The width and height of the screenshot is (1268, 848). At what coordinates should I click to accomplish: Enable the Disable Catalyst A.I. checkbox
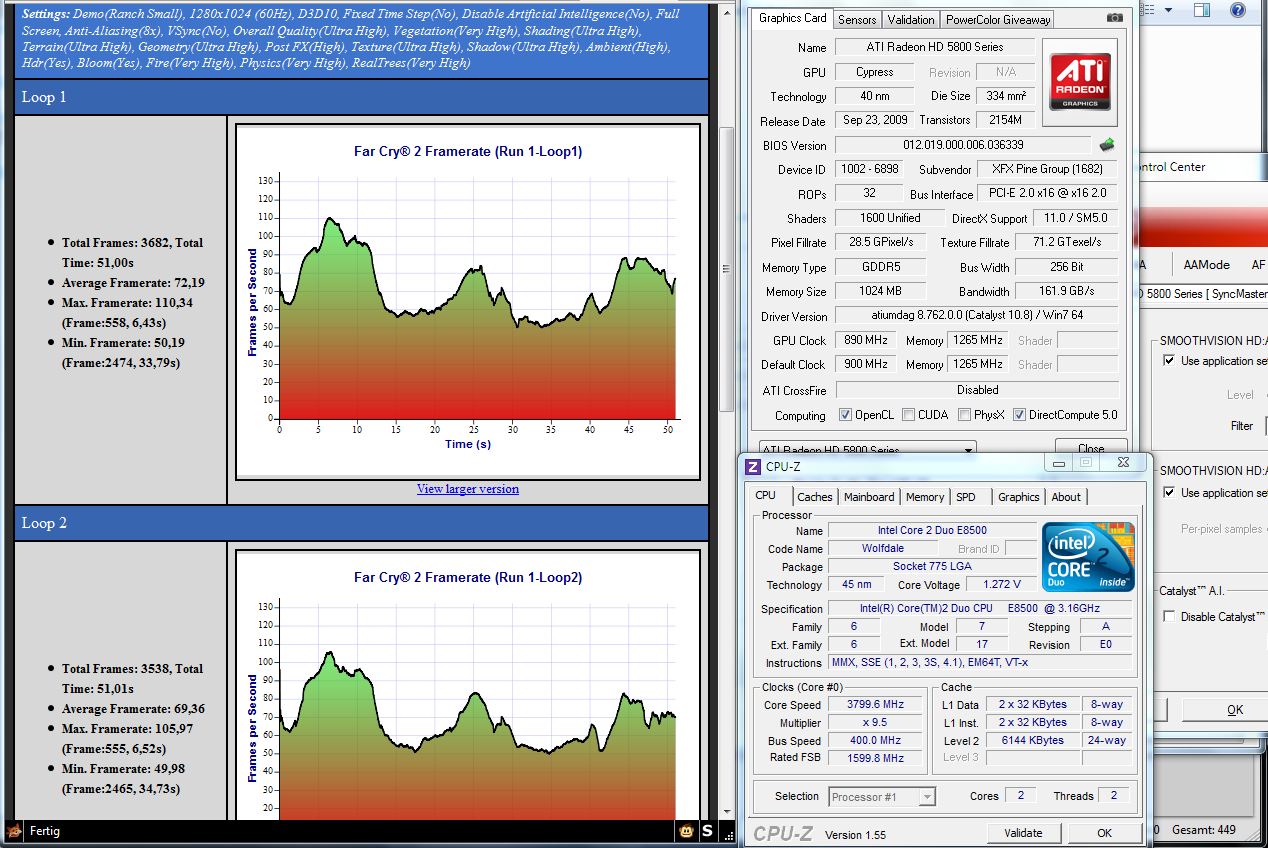(1168, 617)
